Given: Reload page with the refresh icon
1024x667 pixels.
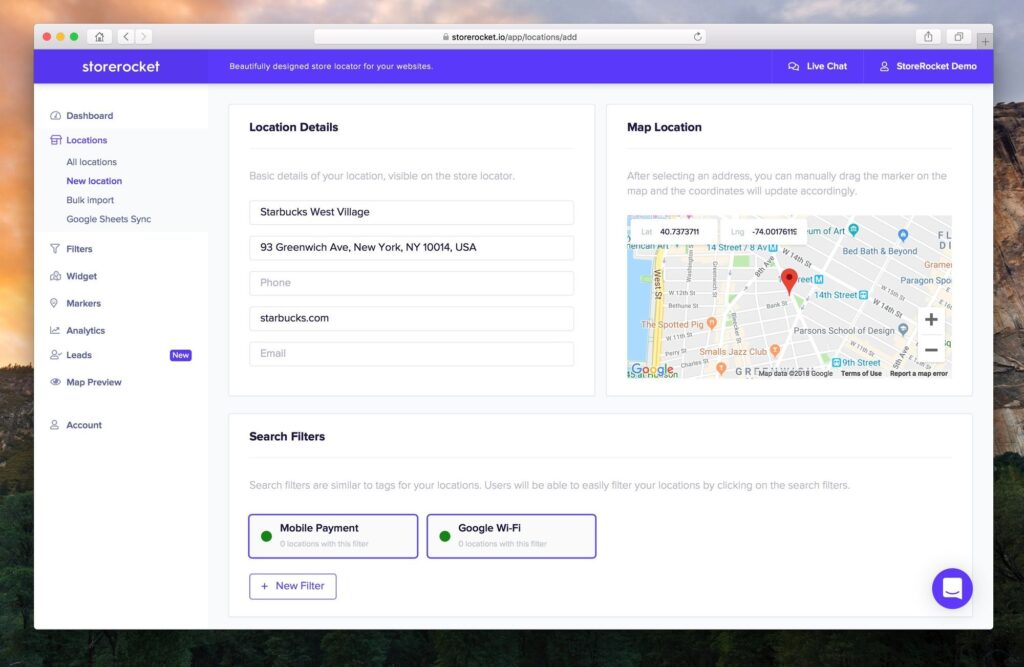Looking at the screenshot, I should click(x=697, y=37).
